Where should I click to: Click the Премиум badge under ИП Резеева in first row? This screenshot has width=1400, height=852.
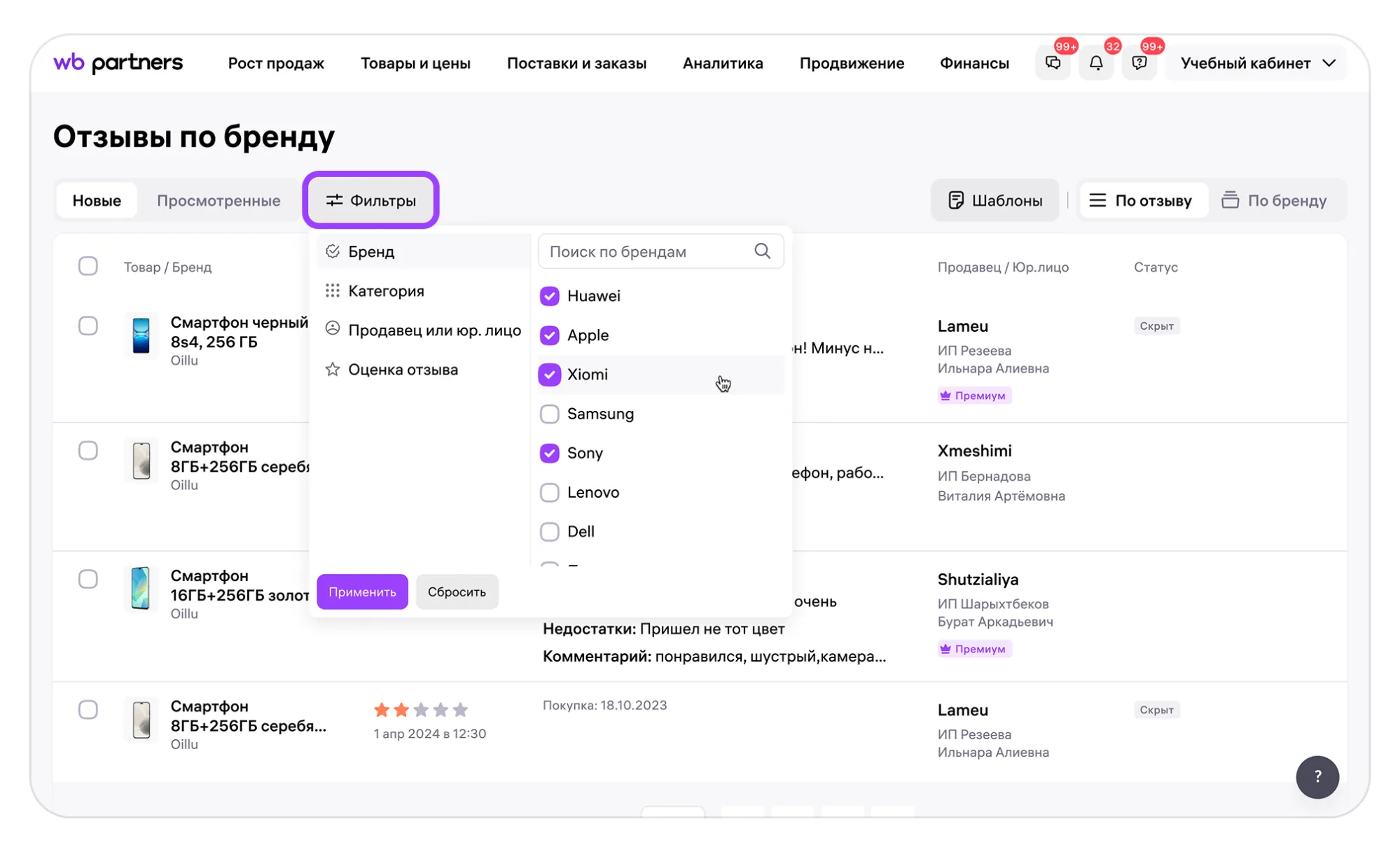974,396
